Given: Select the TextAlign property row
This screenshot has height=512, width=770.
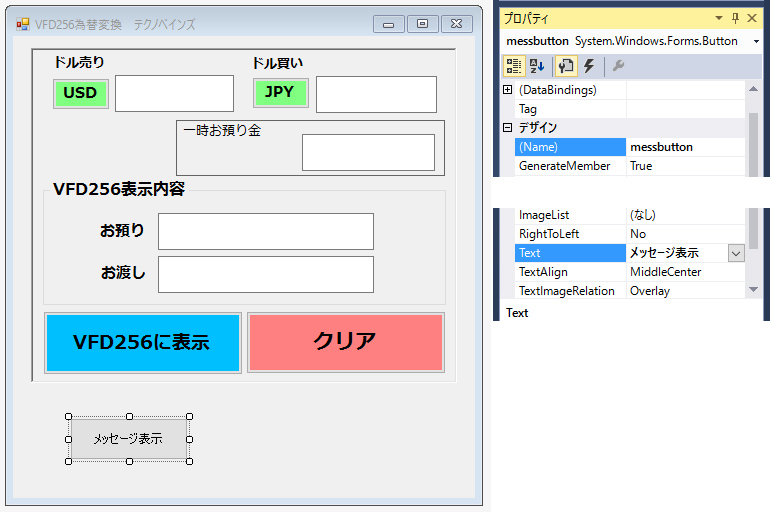Looking at the screenshot, I should coord(630,272).
